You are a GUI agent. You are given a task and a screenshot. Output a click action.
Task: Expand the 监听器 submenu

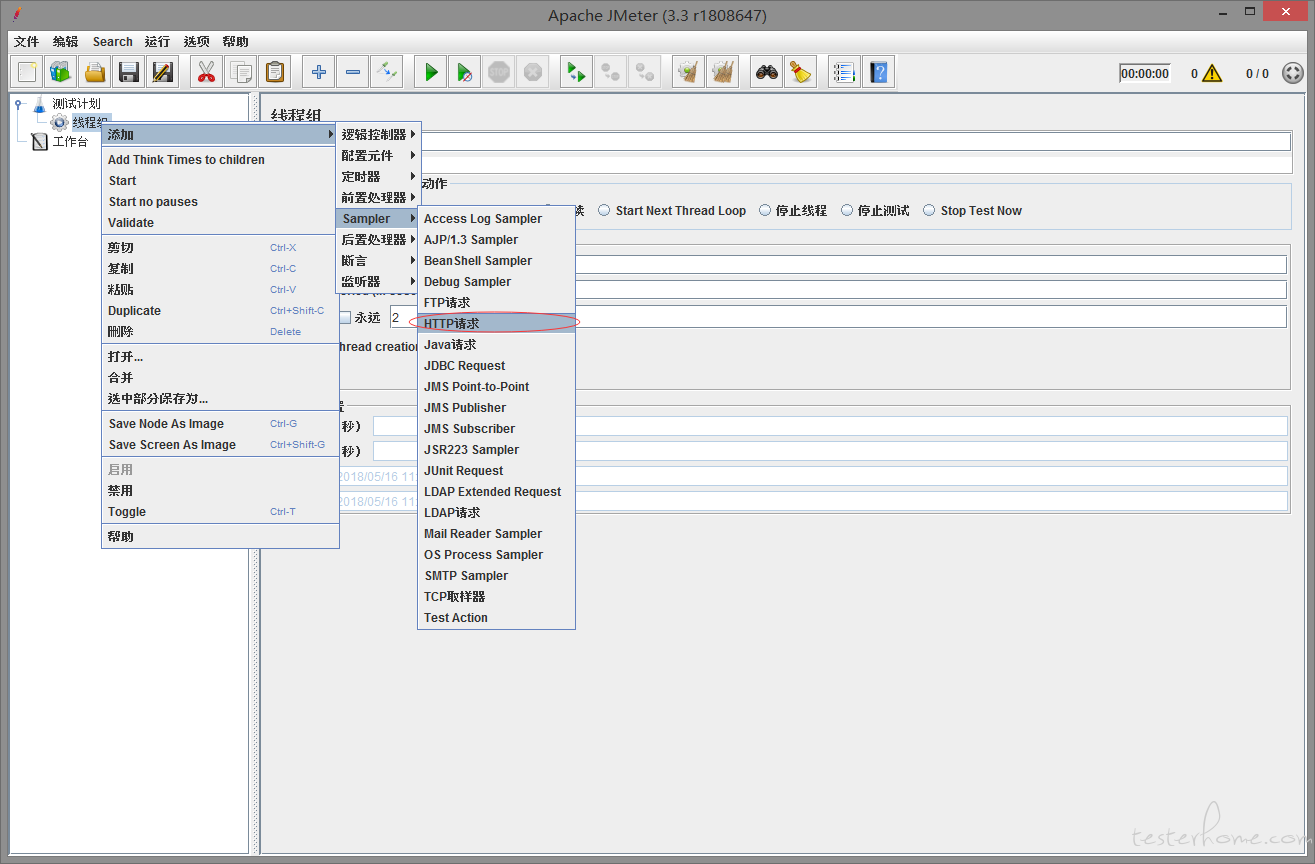pyautogui.click(x=378, y=282)
